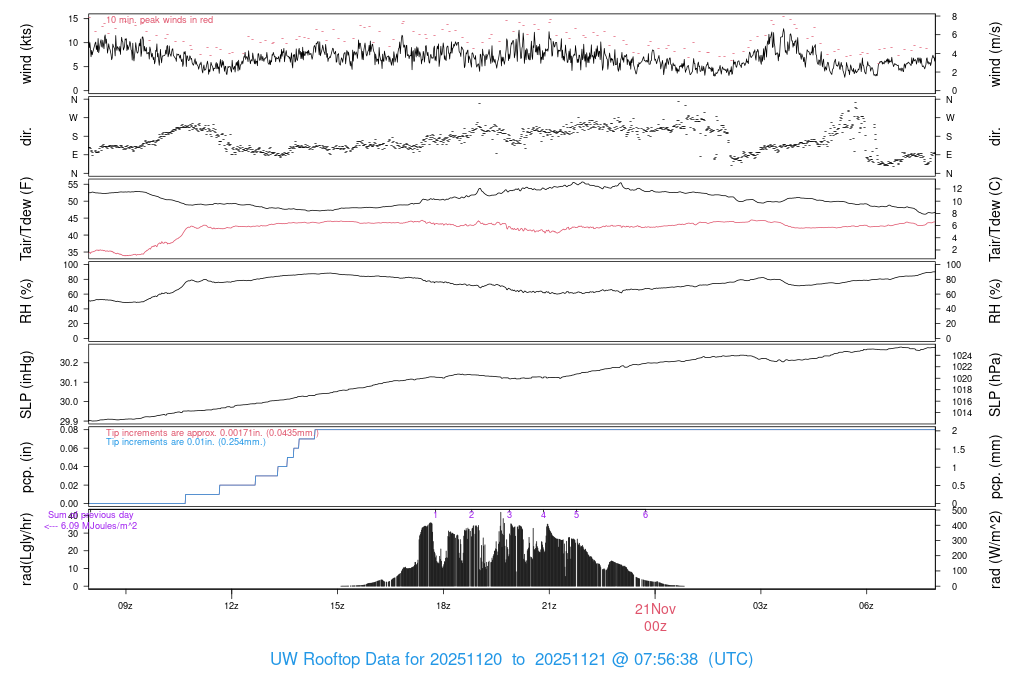Select the 'wind (kts)' left axis label
Image resolution: width=1024 pixels, height=700 pixels.
tap(27, 53)
